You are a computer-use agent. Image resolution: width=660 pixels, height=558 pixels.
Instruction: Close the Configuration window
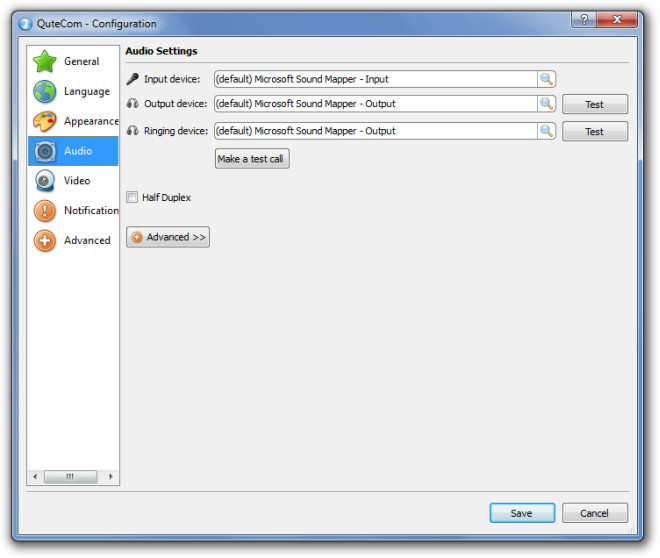[617, 19]
